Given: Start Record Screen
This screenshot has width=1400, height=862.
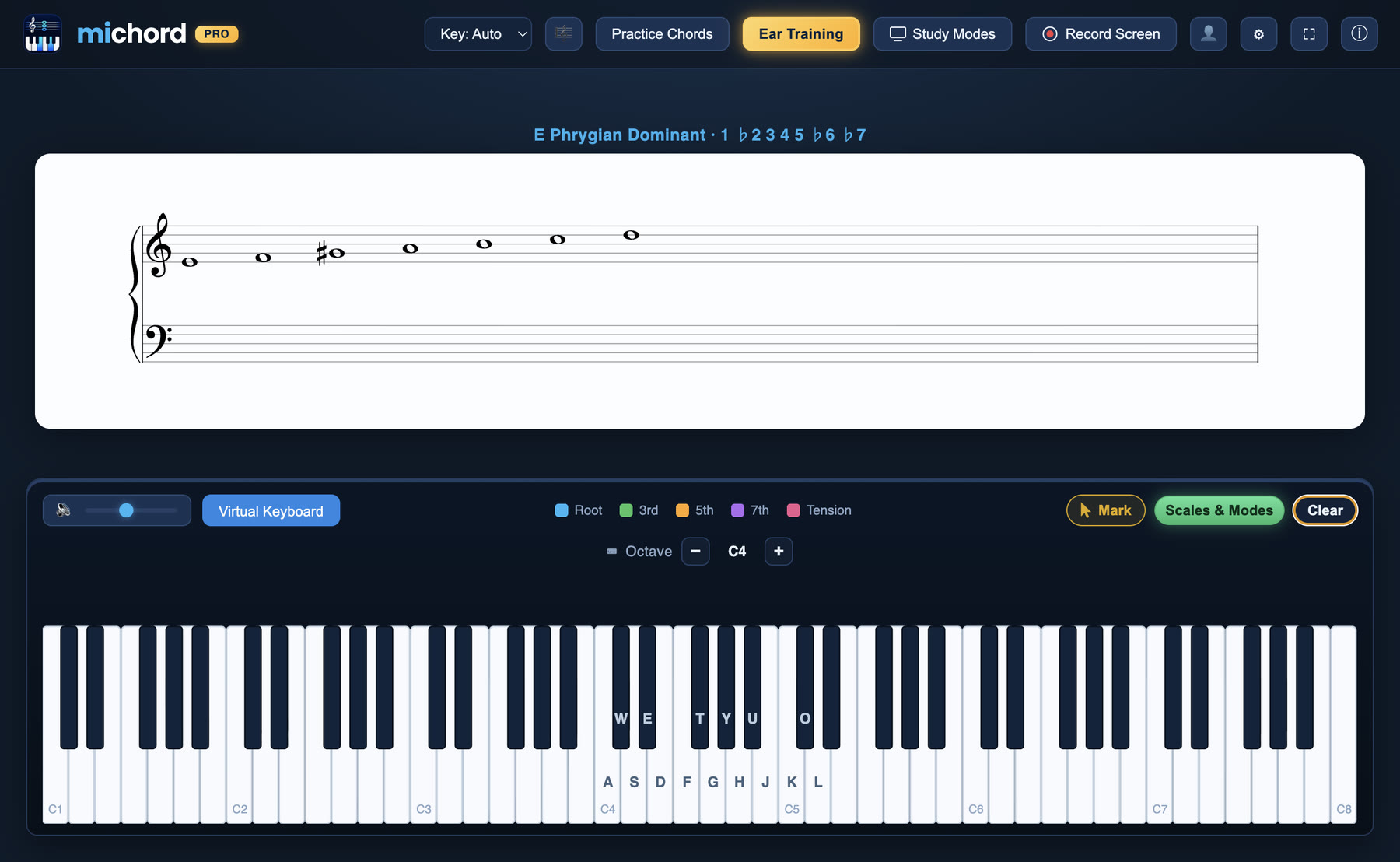Looking at the screenshot, I should click(1101, 33).
